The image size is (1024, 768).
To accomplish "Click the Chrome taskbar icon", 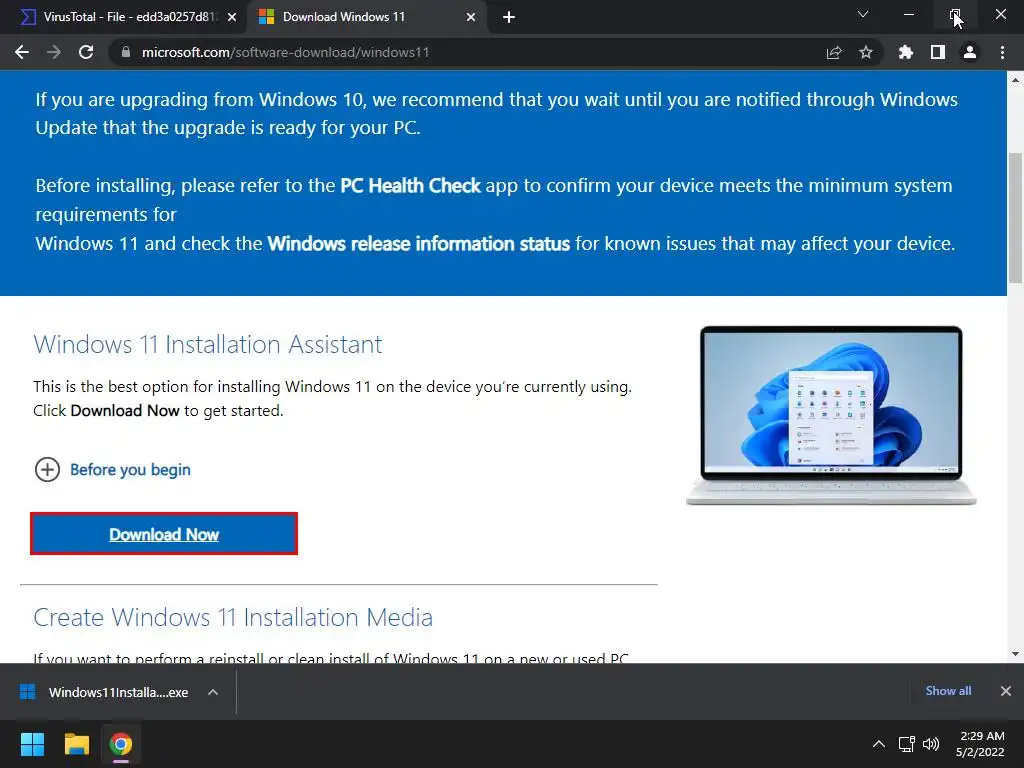I will pyautogui.click(x=121, y=744).
